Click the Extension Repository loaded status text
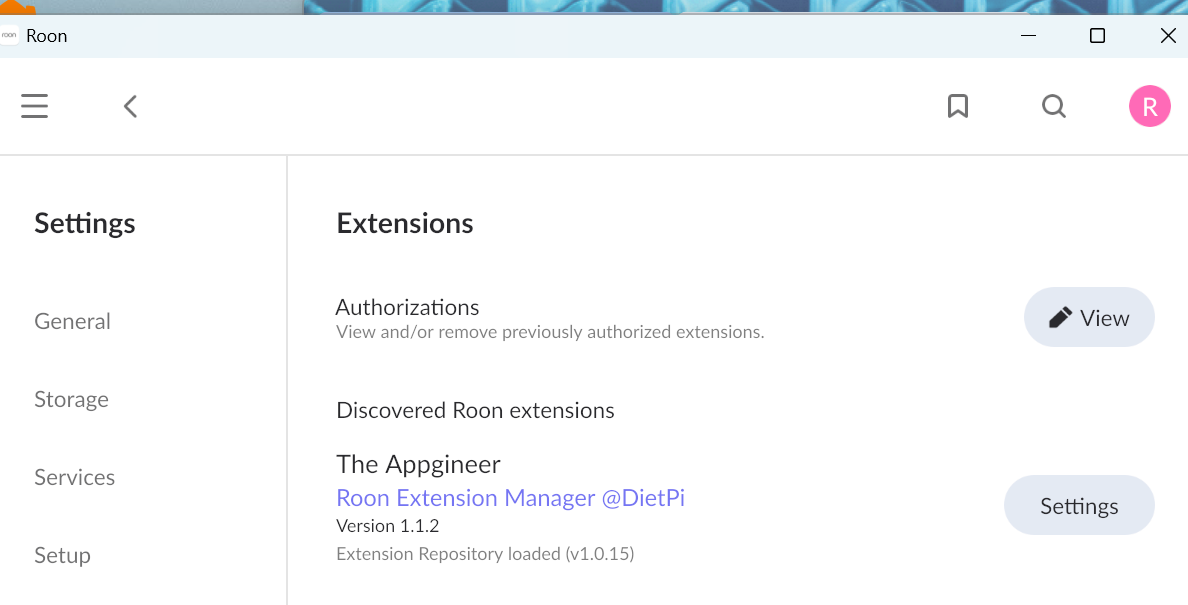The image size is (1188, 605). point(485,553)
